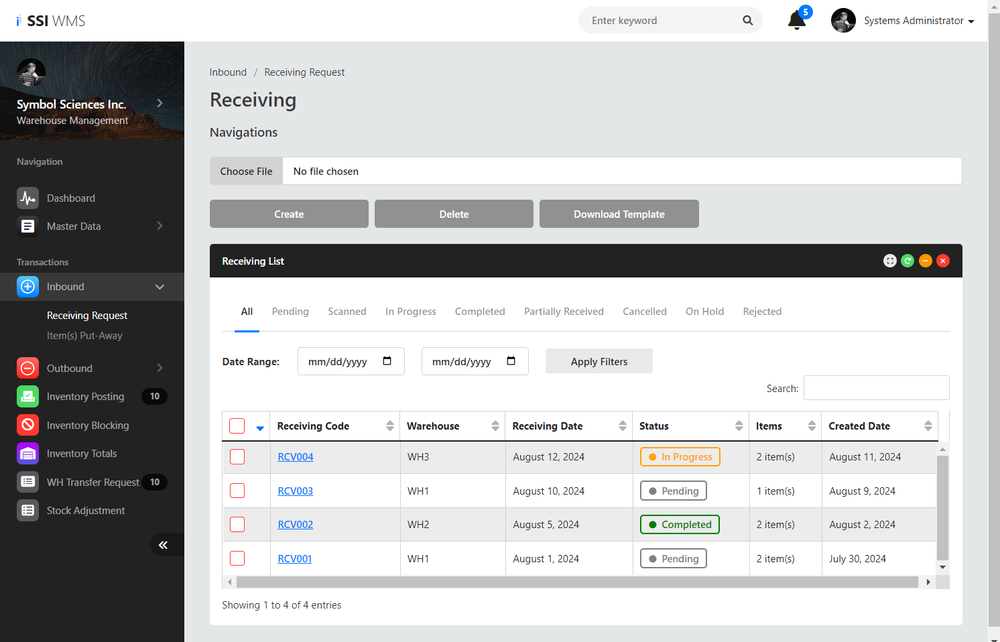Click the Download Template button
This screenshot has width=1000, height=642.
coord(618,213)
